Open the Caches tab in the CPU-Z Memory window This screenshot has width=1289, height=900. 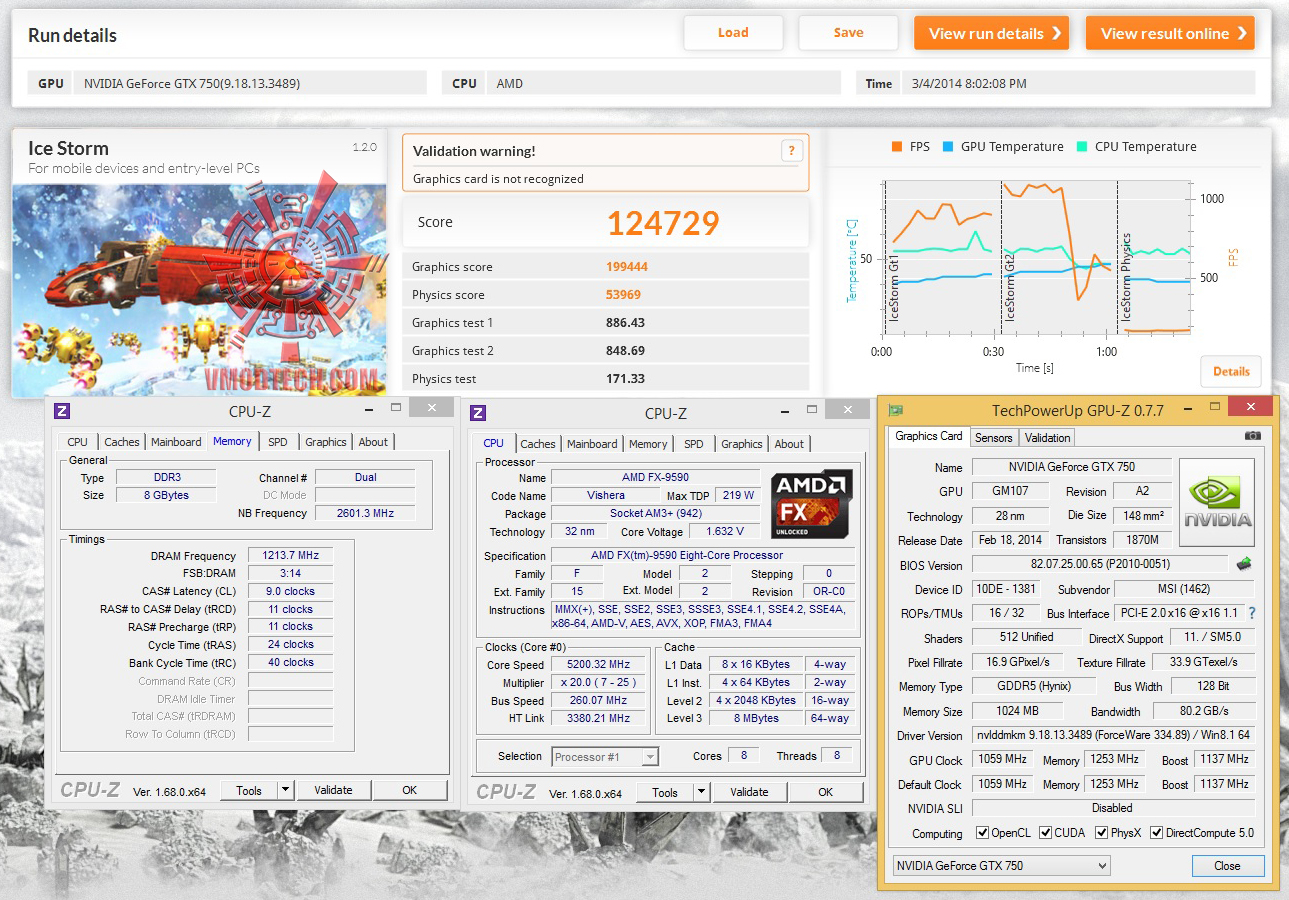point(122,442)
